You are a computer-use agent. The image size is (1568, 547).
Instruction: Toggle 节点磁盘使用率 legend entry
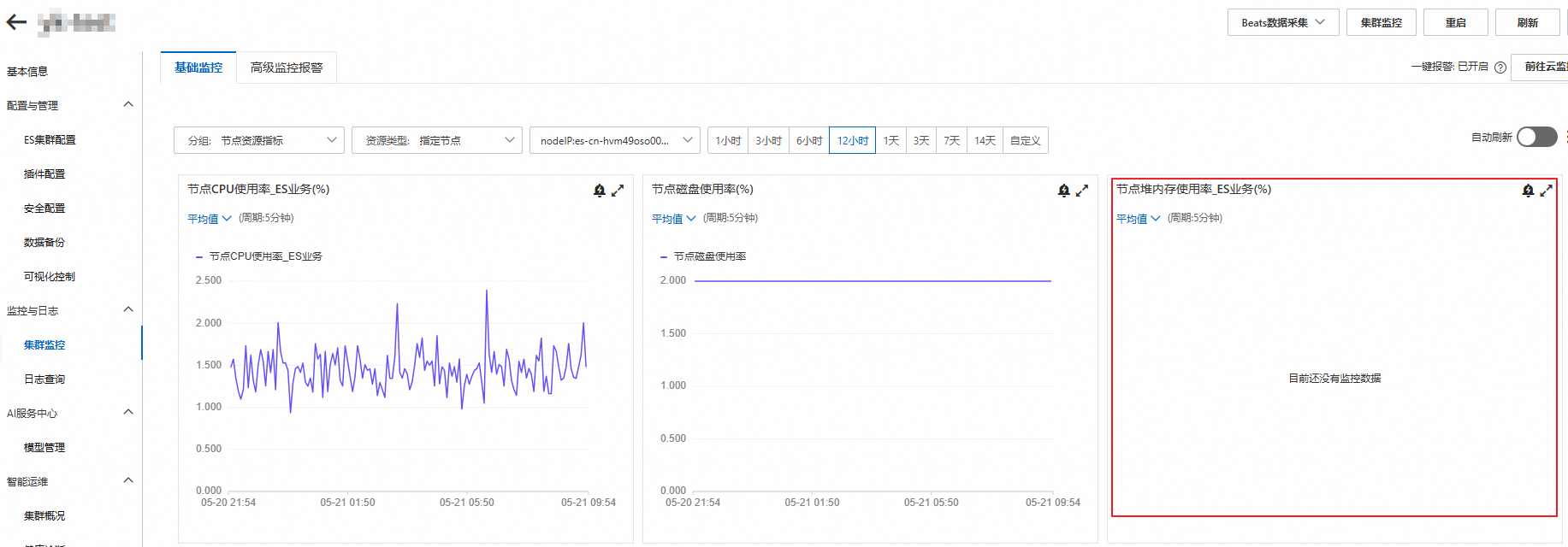703,256
